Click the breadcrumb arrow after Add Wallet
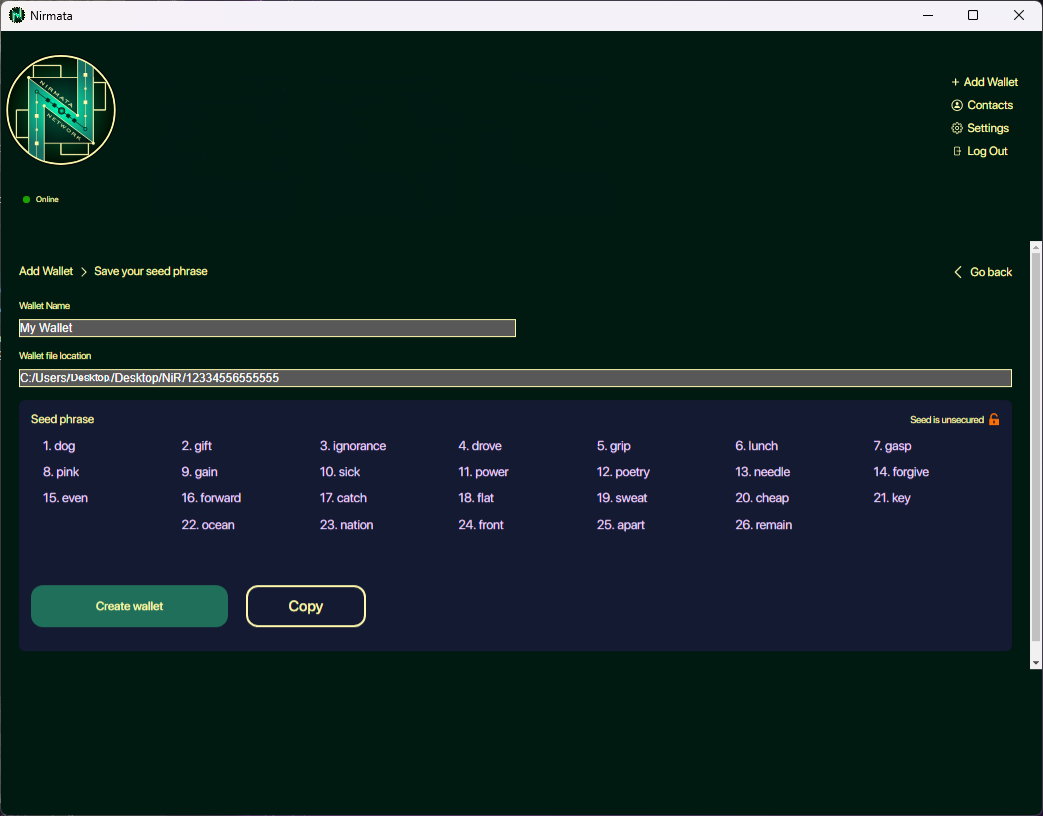Screen dimensions: 1043x816 tap(82, 271)
